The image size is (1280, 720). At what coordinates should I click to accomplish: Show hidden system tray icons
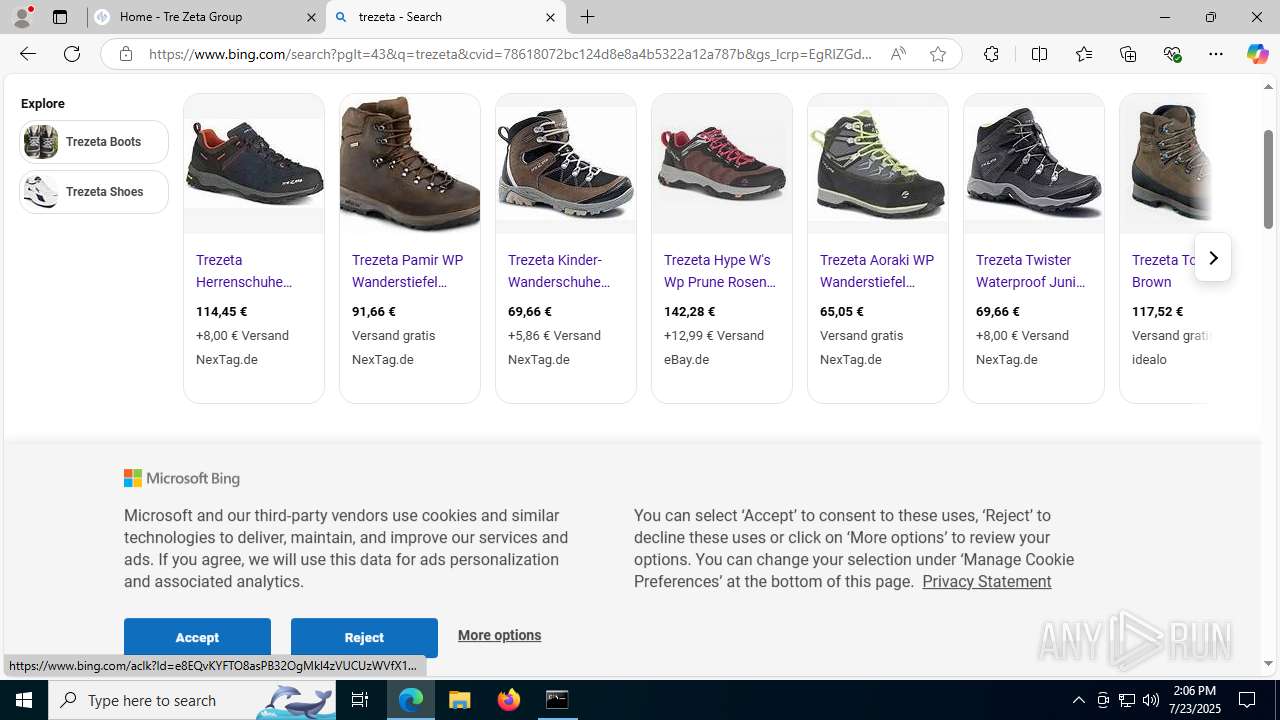click(x=1078, y=700)
